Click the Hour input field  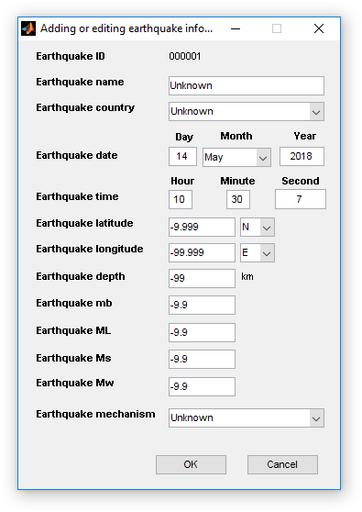pyautogui.click(x=180, y=199)
